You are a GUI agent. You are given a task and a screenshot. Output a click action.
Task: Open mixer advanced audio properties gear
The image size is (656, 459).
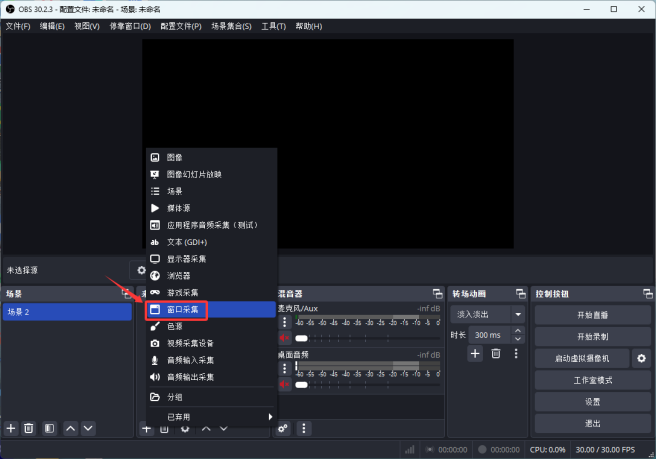[x=283, y=428]
